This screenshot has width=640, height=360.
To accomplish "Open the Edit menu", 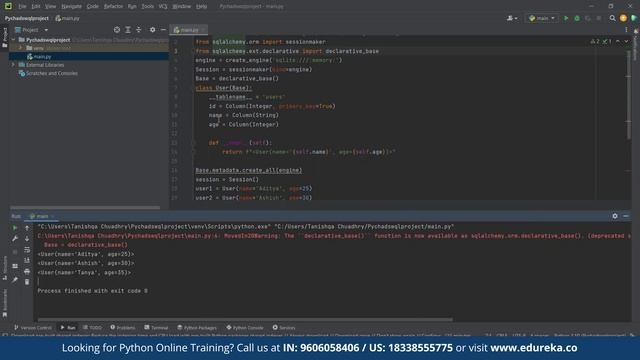I will click(36, 6).
